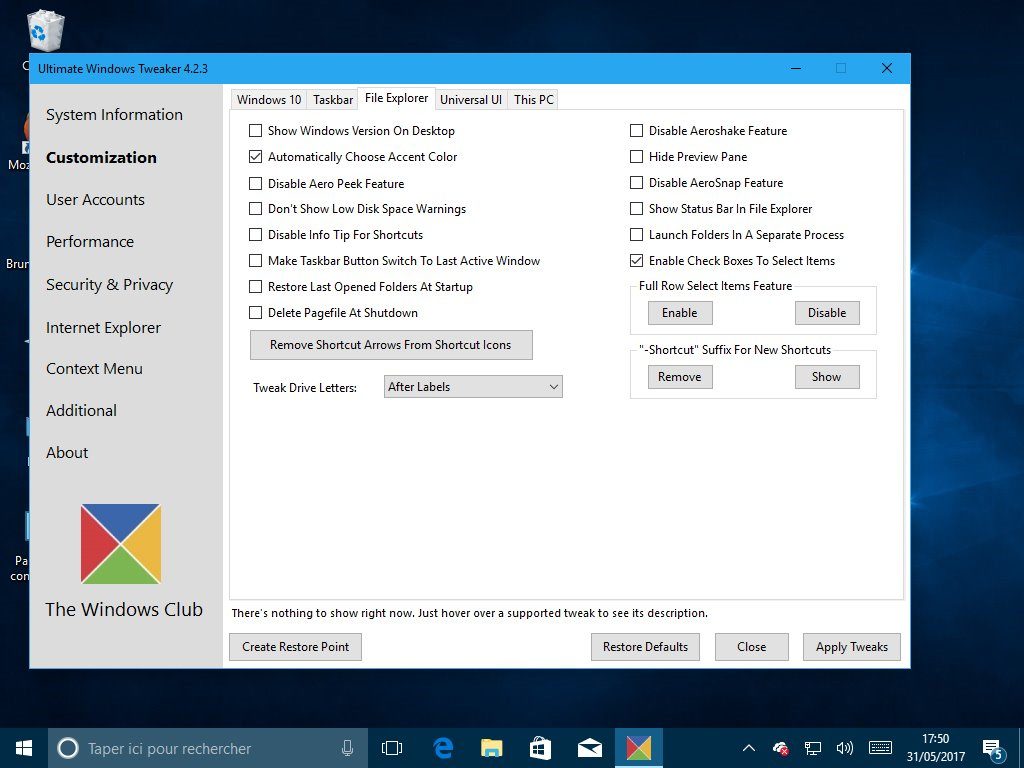Screen dimensions: 1024x768
Task: Click the Recycle Bin desktop icon
Action: pyautogui.click(x=45, y=31)
